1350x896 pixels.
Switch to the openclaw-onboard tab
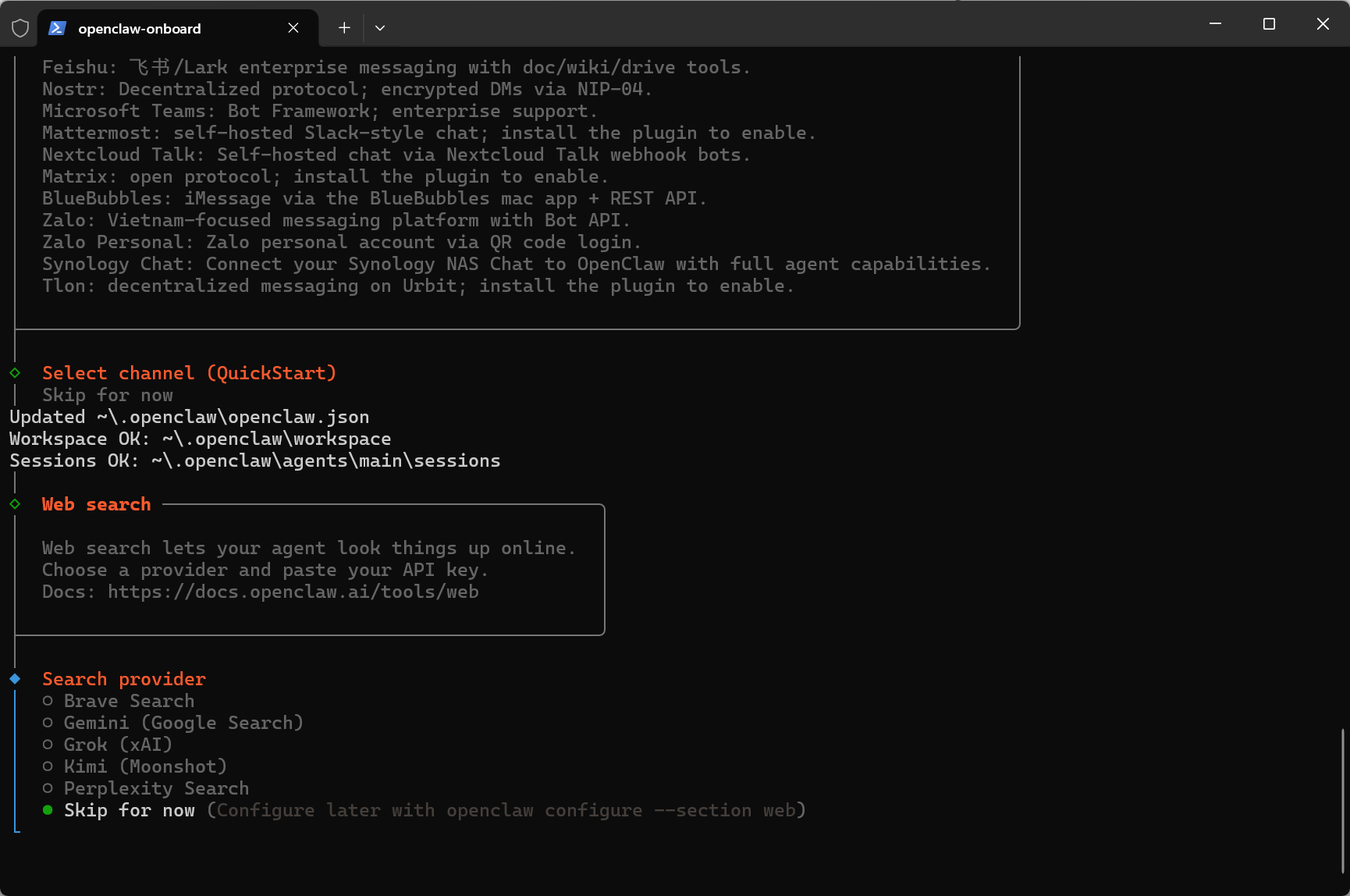pos(178,28)
